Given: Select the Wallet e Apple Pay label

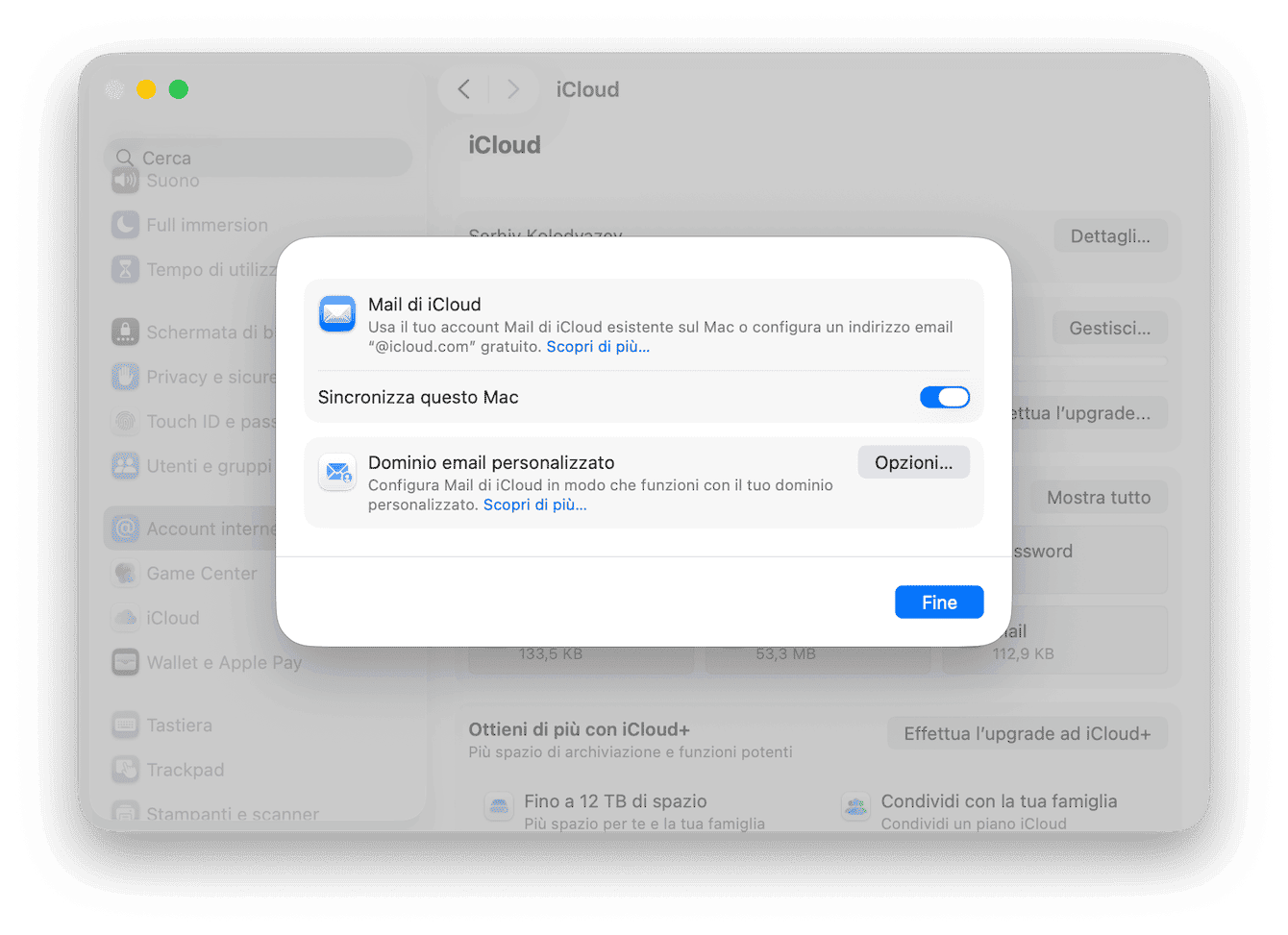Looking at the screenshot, I should [224, 663].
